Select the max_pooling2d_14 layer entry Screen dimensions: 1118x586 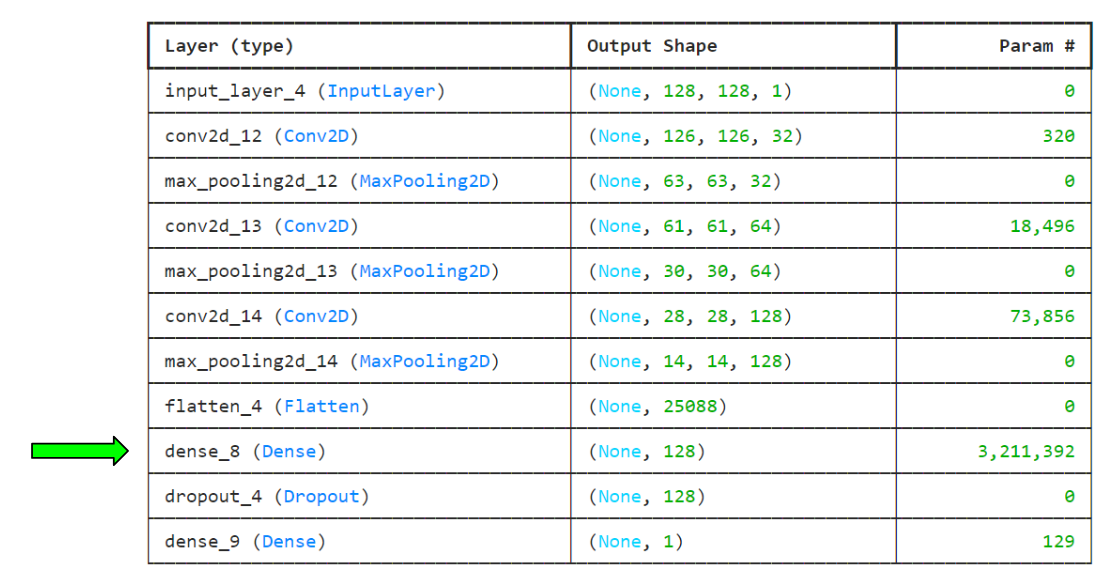pos(251,361)
